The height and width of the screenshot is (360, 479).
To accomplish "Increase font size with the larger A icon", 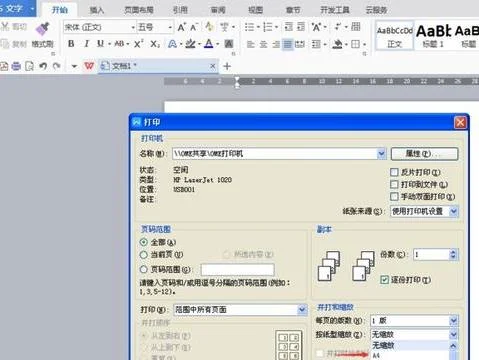I will [181, 27].
